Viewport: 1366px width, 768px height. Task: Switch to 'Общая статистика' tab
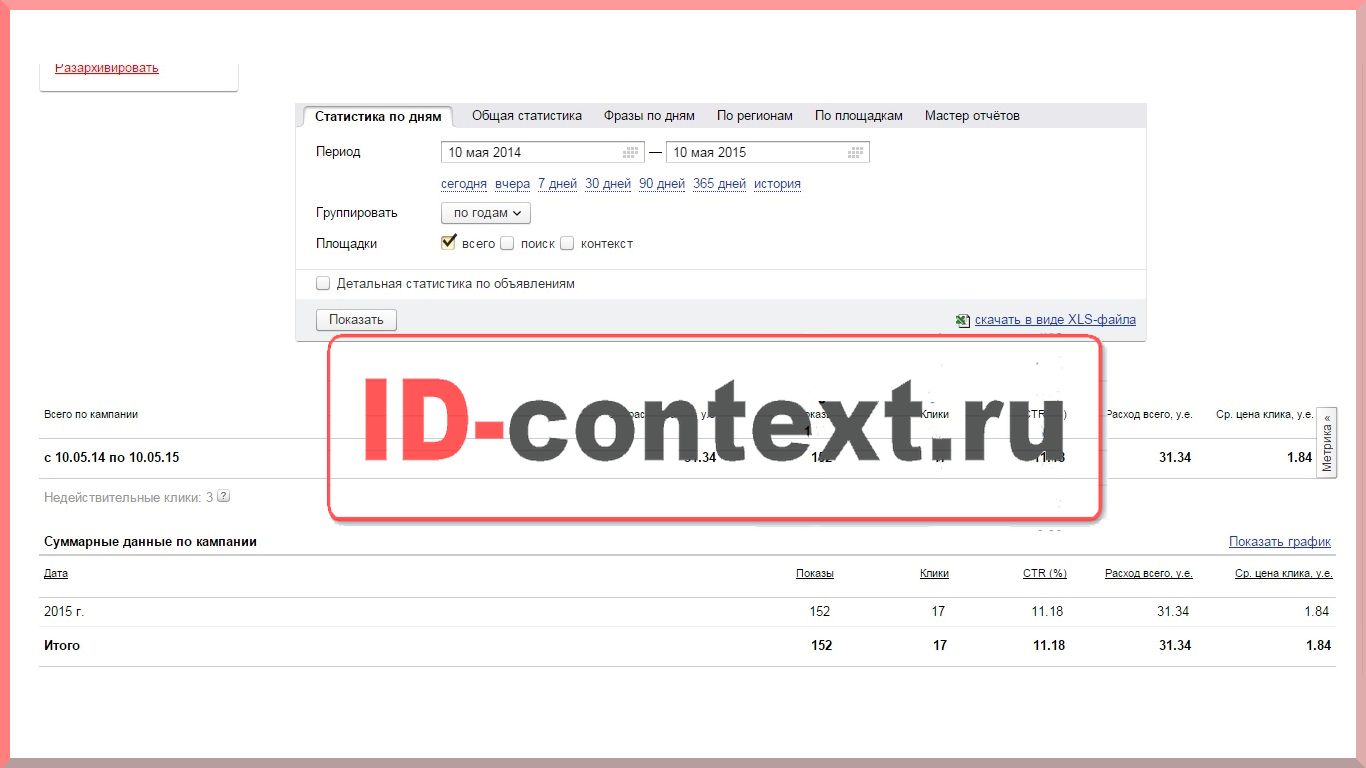click(x=527, y=115)
